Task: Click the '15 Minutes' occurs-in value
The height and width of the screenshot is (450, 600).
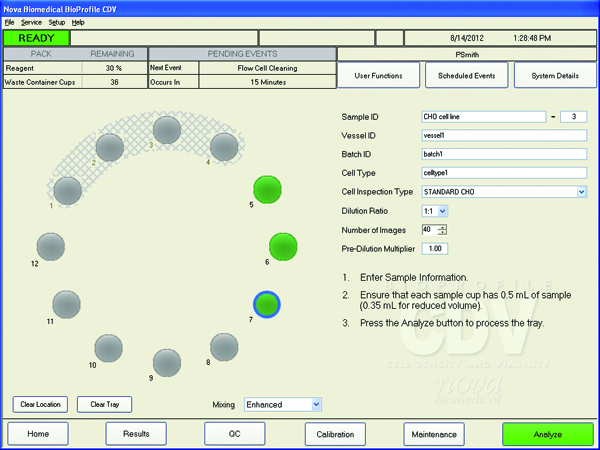Action: coord(268,82)
